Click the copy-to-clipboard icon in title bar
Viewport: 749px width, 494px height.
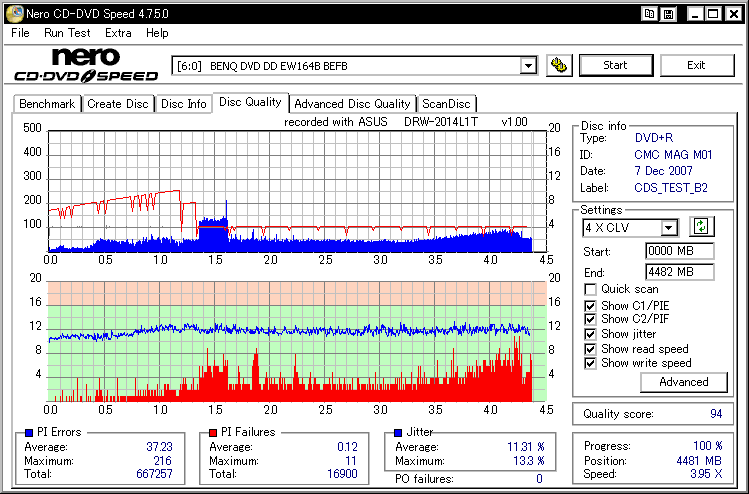tap(650, 14)
